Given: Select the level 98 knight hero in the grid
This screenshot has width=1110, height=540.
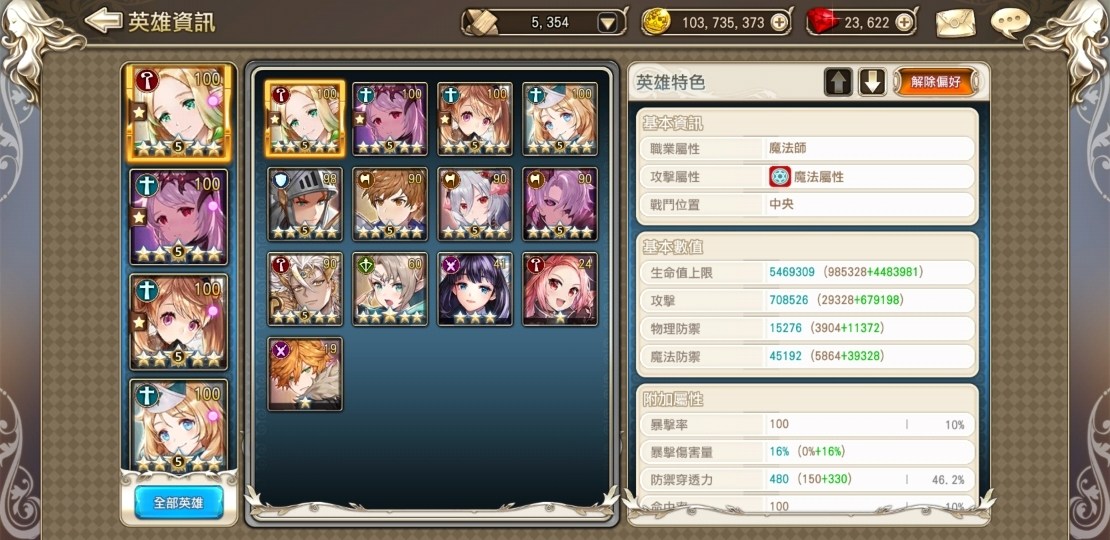Looking at the screenshot, I should tap(305, 205).
